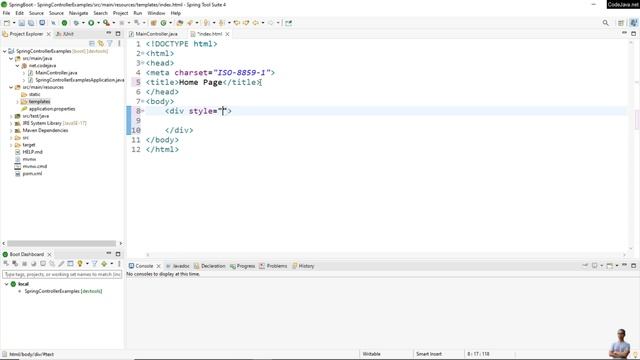Click 'Smart Insert' in the status bar
The image size is (640, 360).
(x=429, y=354)
